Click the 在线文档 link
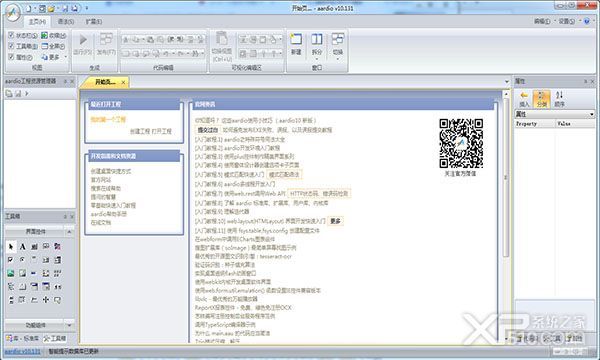Viewport: 600px width, 360px height. coord(101,222)
